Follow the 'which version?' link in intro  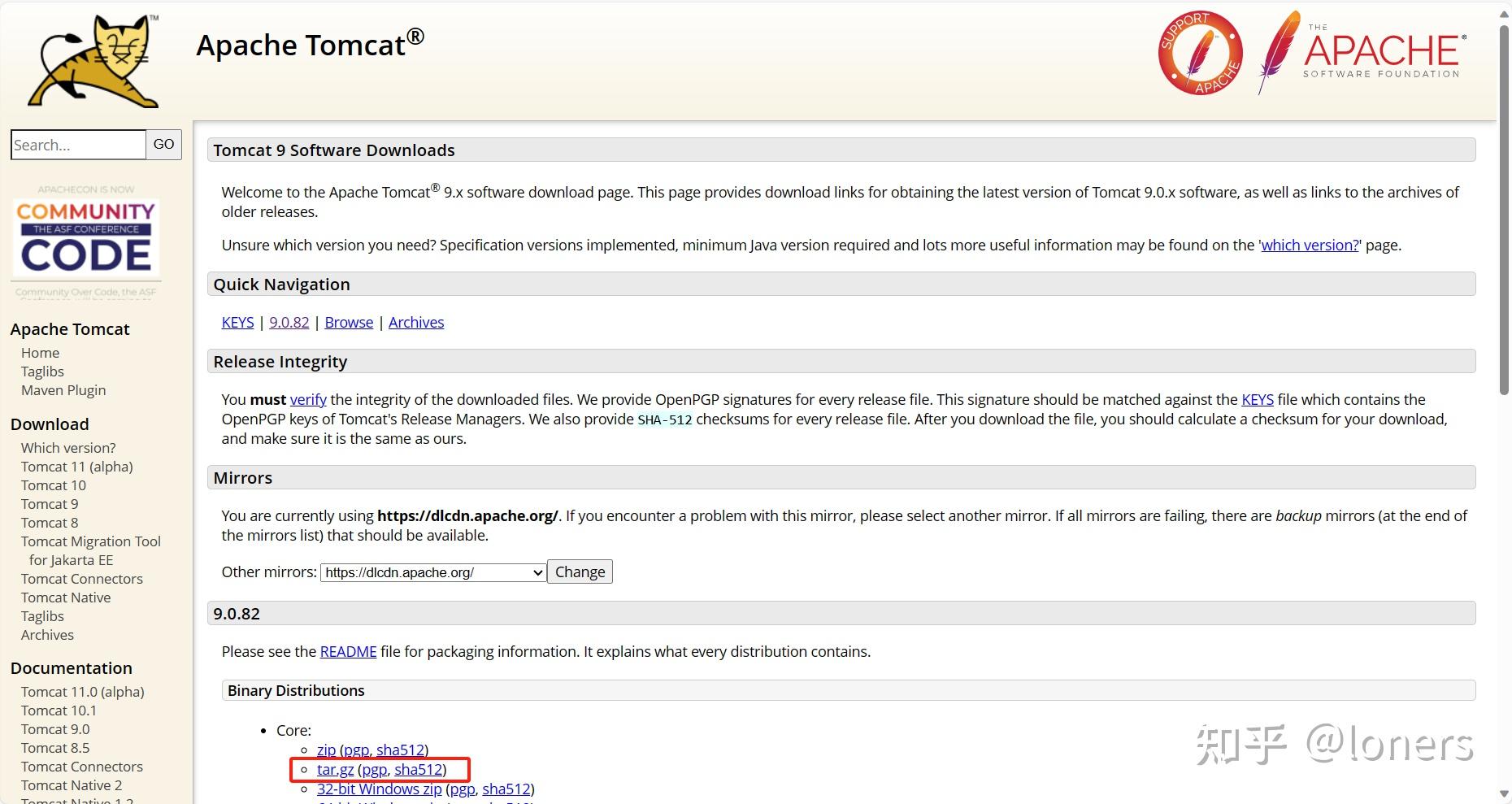coord(1310,246)
